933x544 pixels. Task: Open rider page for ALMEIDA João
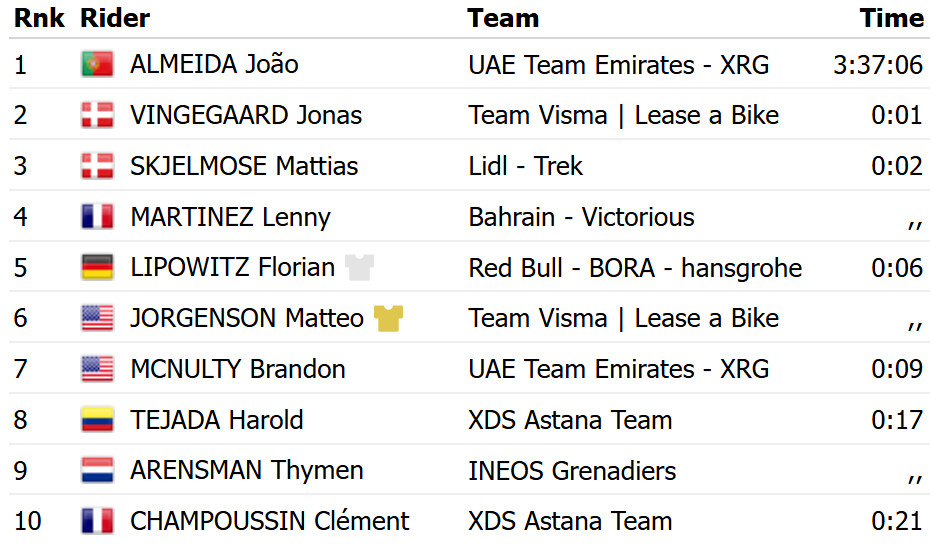pyautogui.click(x=214, y=64)
